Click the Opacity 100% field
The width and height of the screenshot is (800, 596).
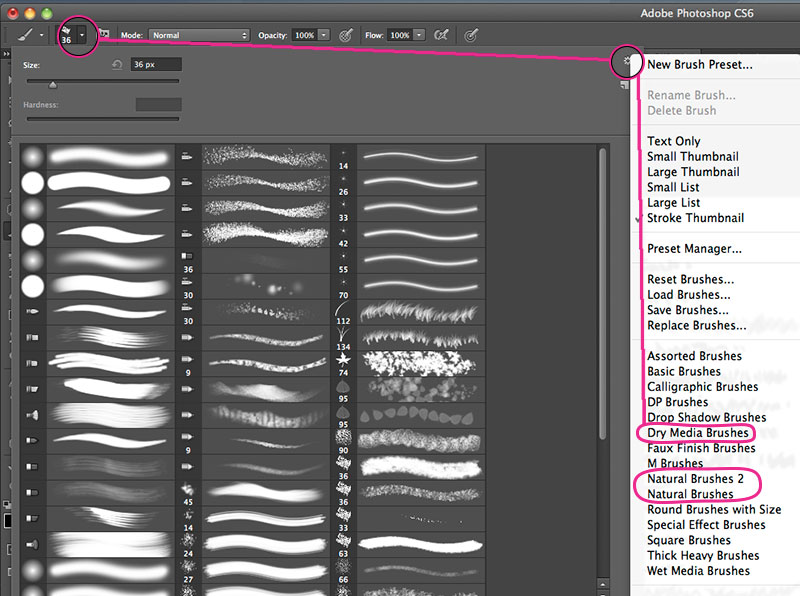tap(305, 35)
